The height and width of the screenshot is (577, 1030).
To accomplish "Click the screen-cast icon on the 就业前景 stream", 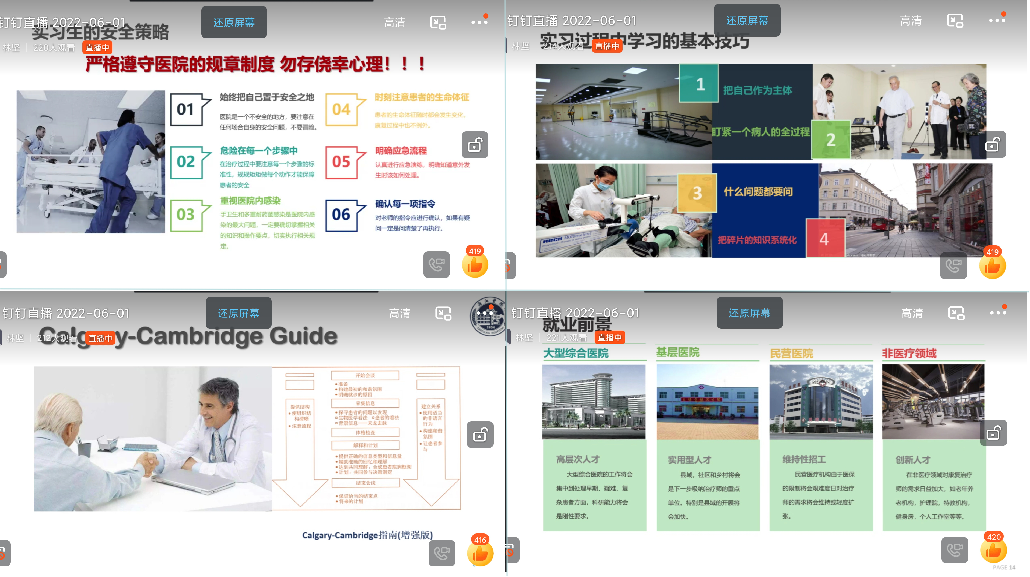I will (955, 314).
